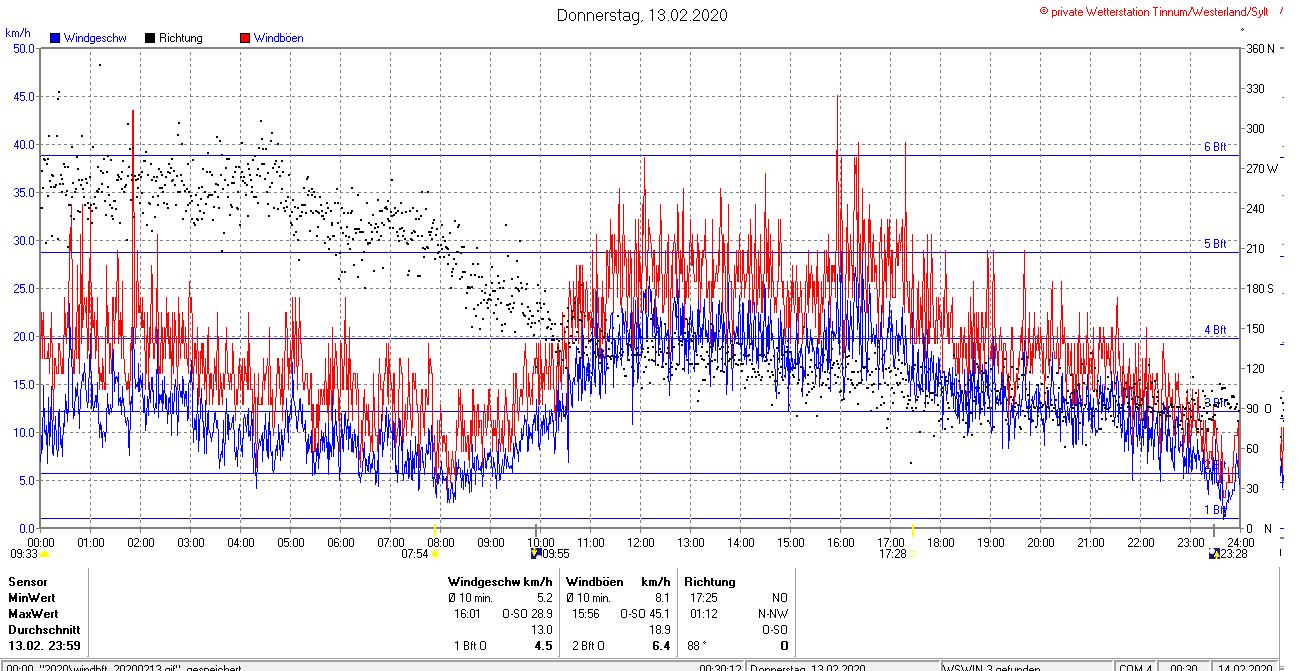This screenshot has width=1310, height=671.
Task: Click the 1 Bft scale label
Action: click(1215, 510)
